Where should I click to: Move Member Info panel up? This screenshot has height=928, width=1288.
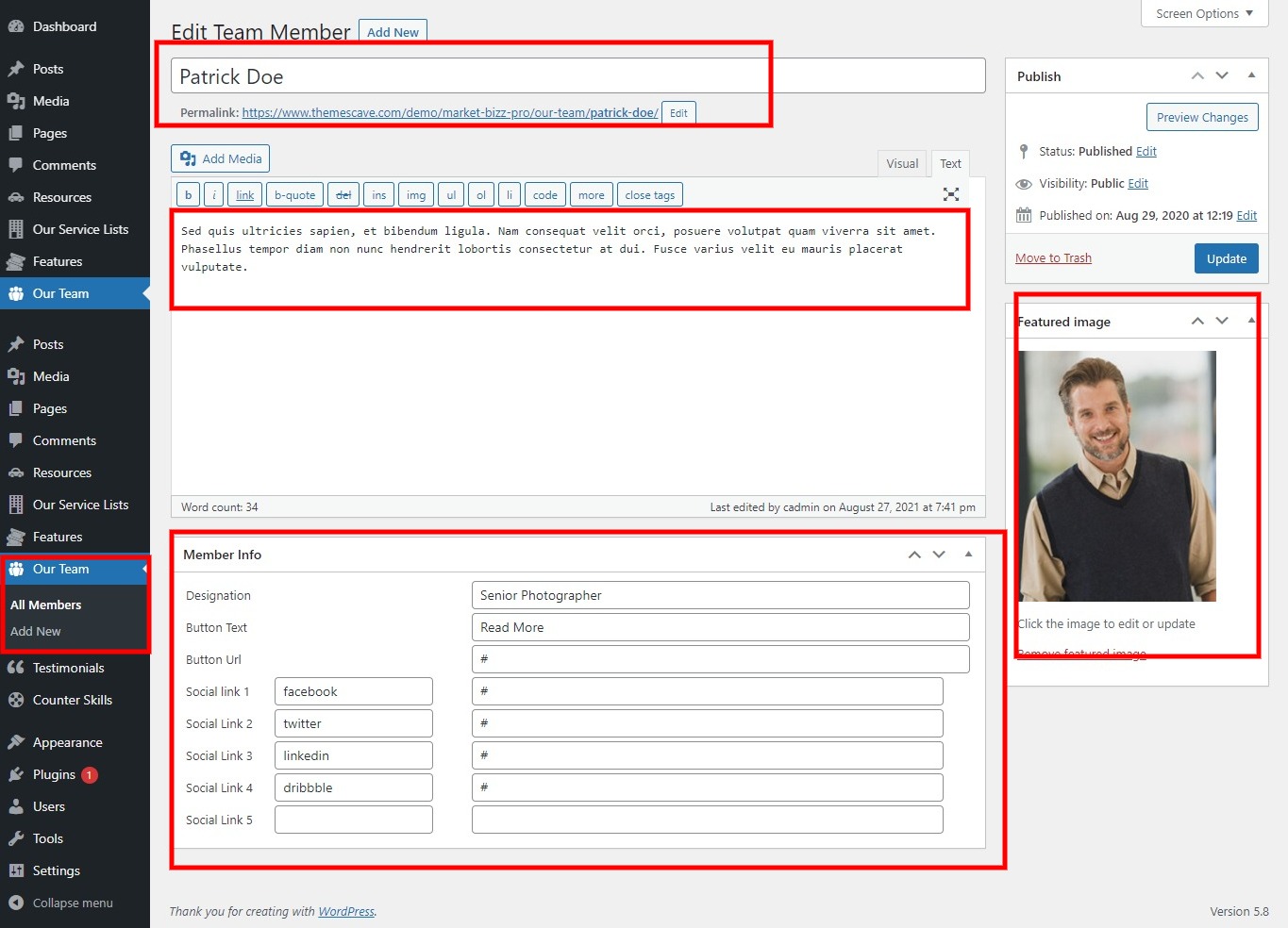914,555
